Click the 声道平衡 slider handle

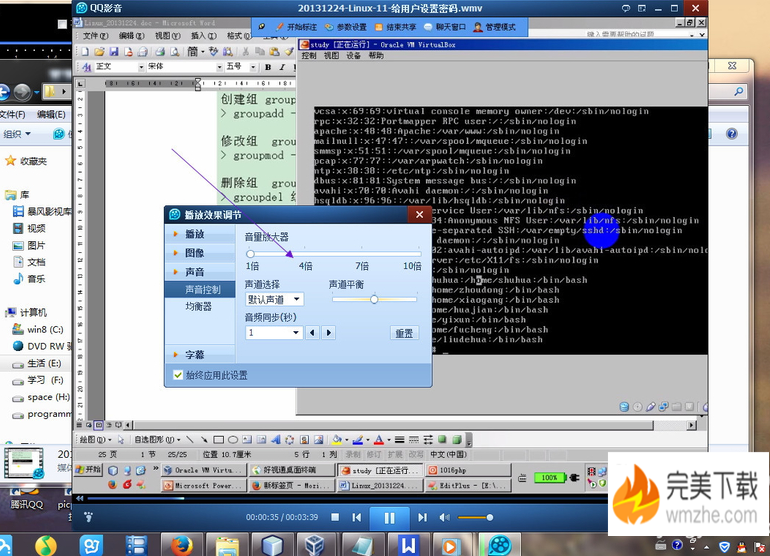click(374, 299)
